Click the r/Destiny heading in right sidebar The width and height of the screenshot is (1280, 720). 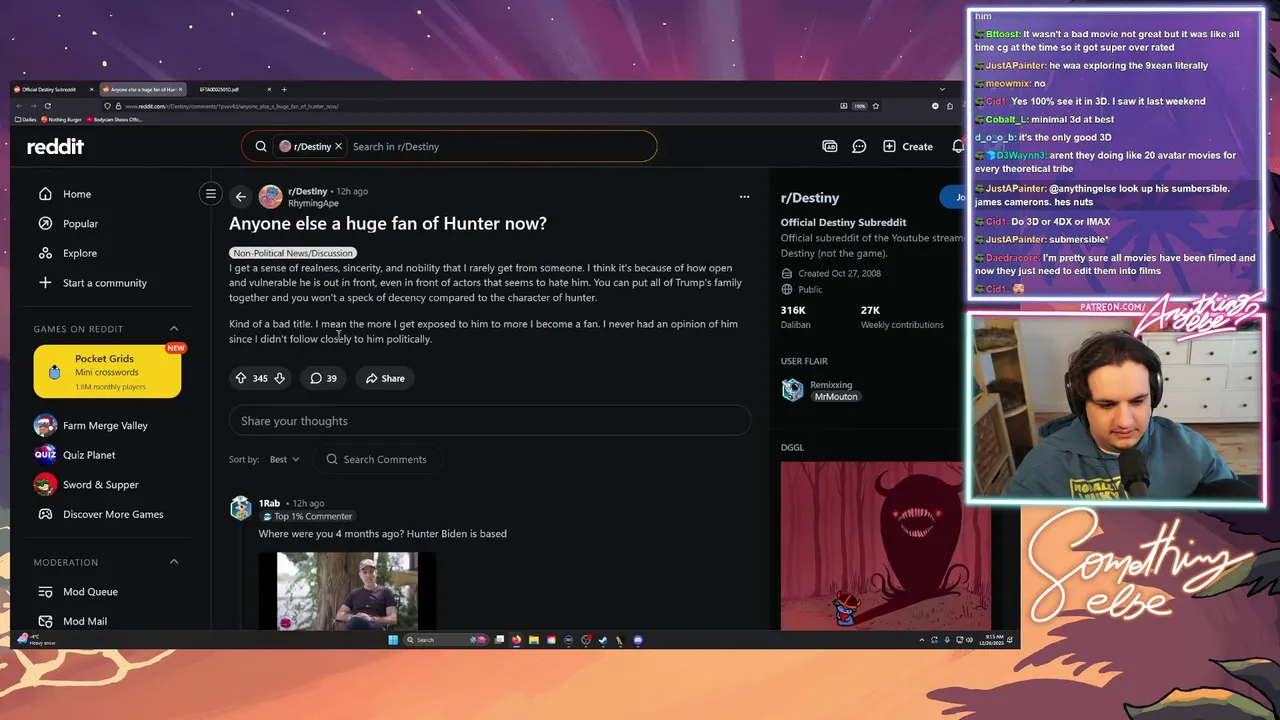(810, 198)
